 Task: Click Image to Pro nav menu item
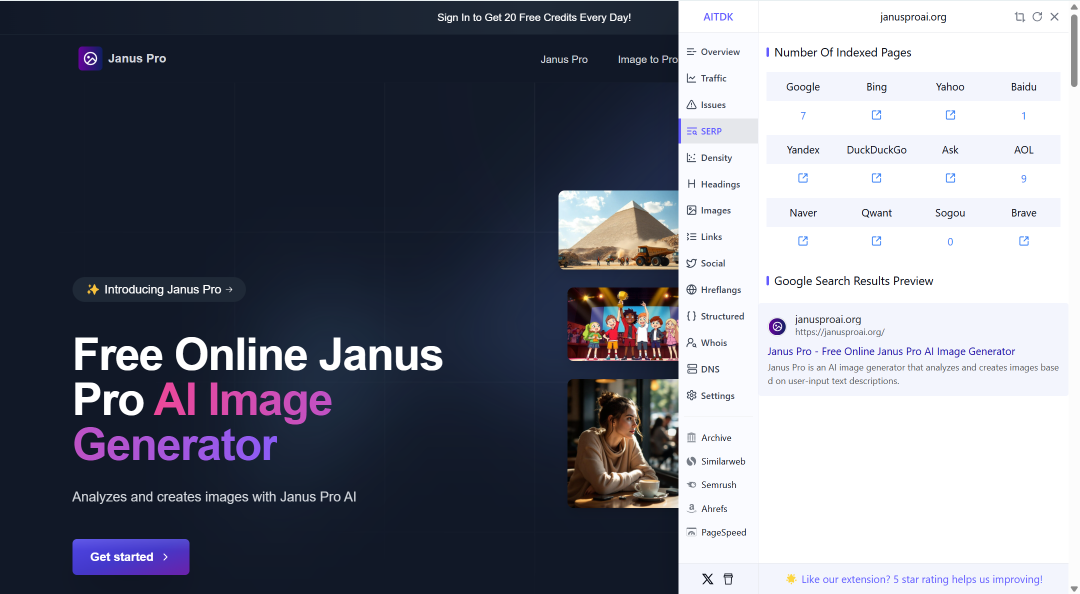coord(647,59)
